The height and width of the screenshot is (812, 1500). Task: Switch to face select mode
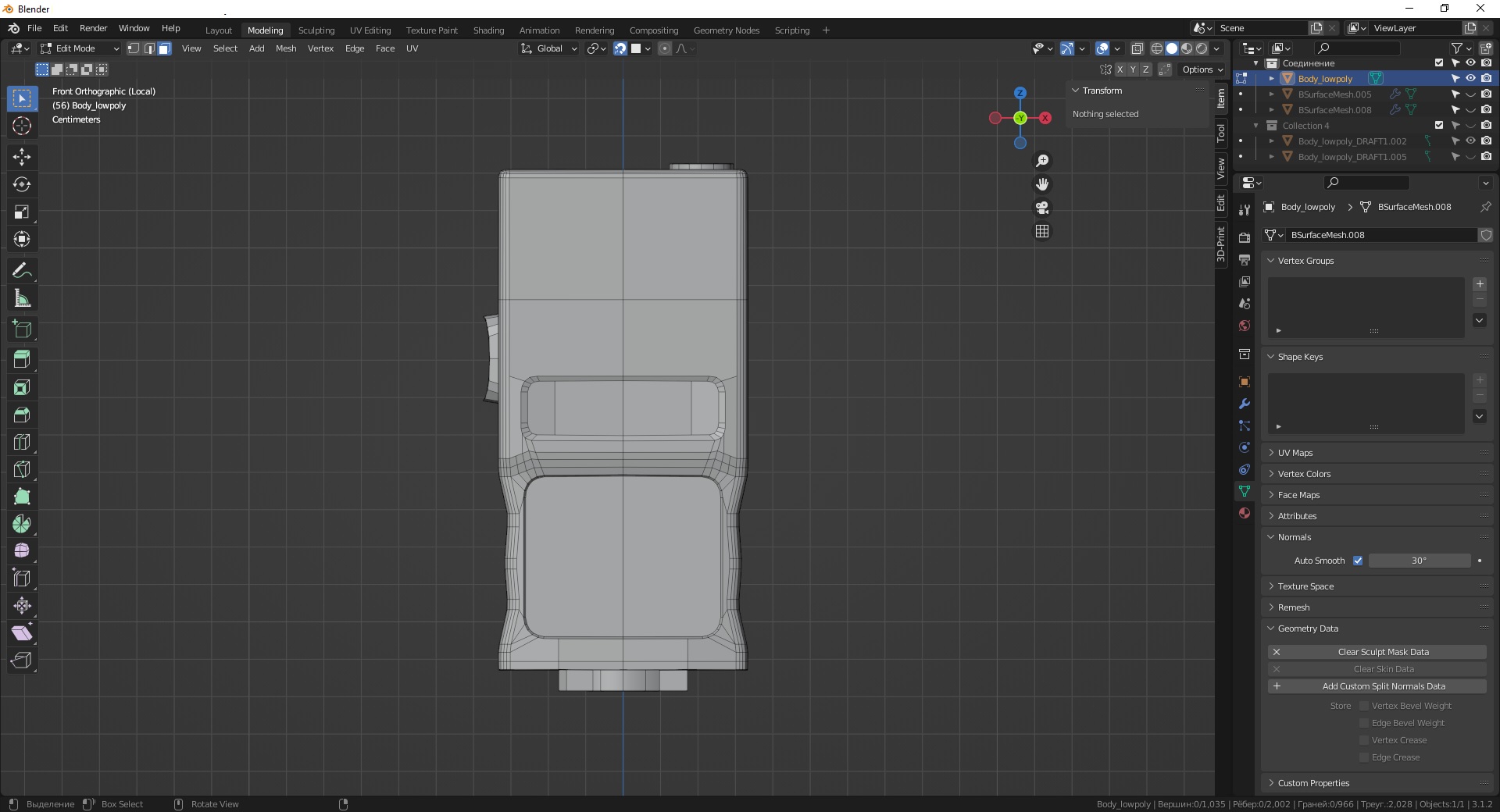(x=165, y=48)
